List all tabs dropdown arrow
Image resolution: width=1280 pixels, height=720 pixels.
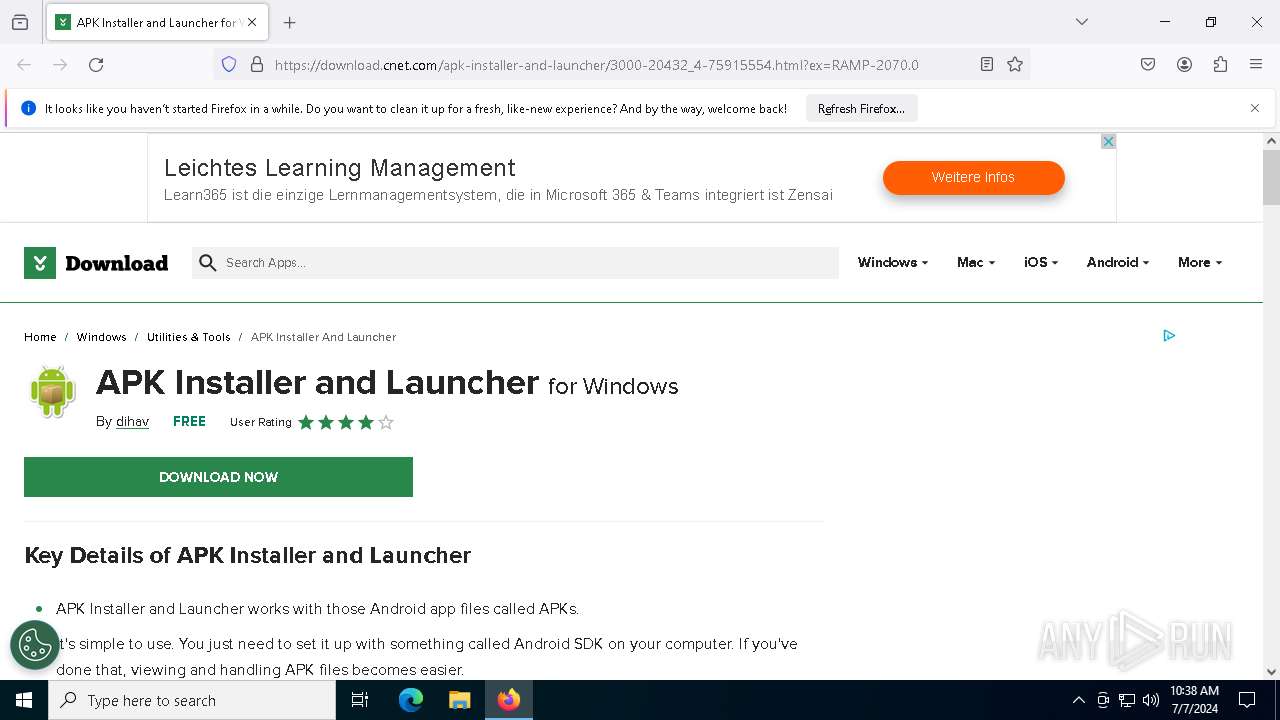pos(1082,22)
